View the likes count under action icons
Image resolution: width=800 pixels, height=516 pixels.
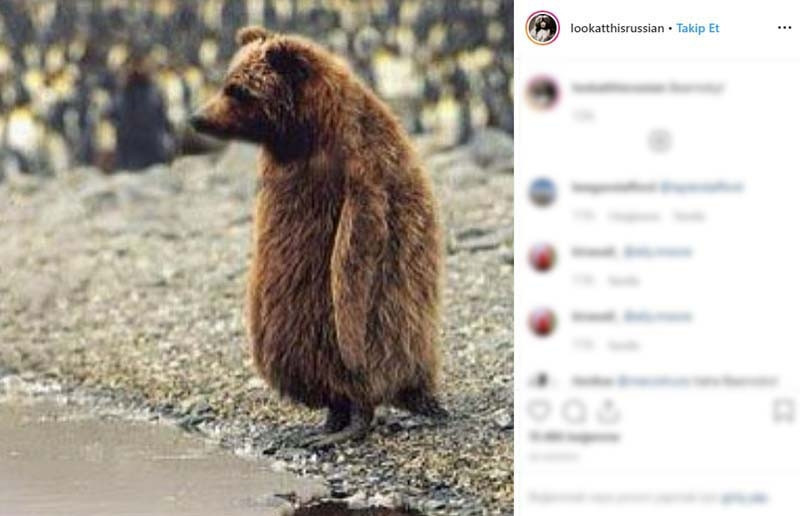[x=574, y=436]
